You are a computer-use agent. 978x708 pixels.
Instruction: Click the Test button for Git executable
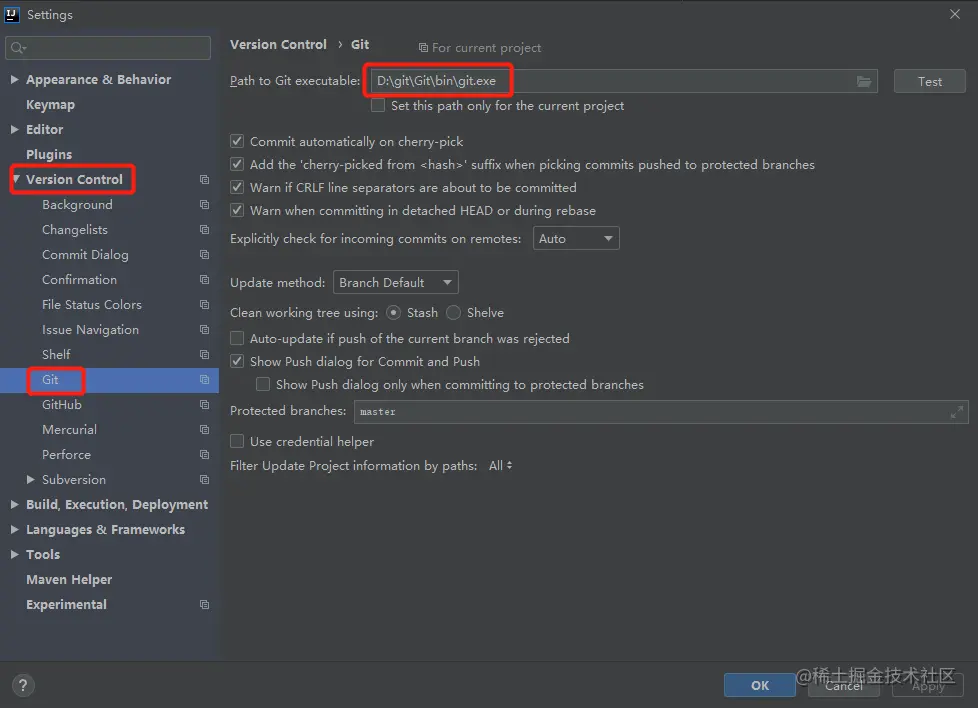click(929, 81)
